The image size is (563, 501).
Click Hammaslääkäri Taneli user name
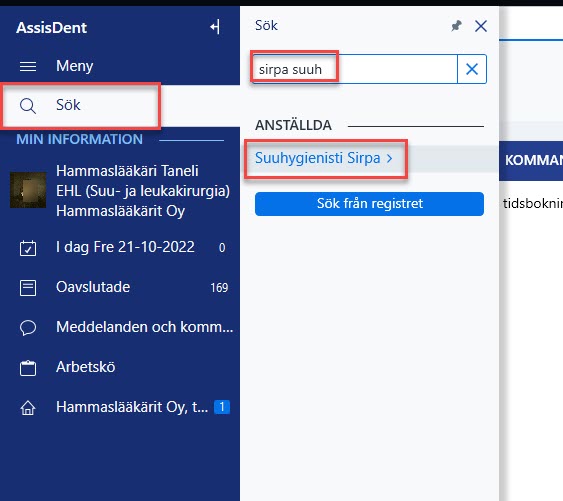coord(127,171)
